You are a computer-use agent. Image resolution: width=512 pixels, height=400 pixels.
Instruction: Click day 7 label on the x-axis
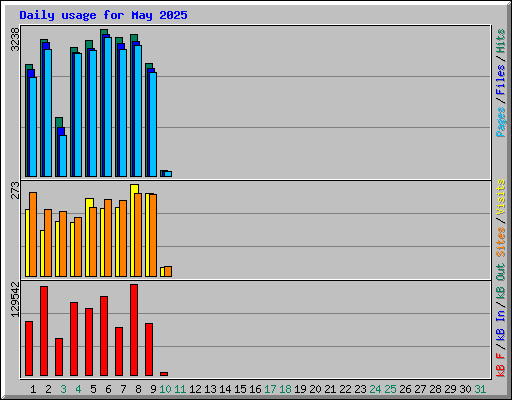pos(123,389)
